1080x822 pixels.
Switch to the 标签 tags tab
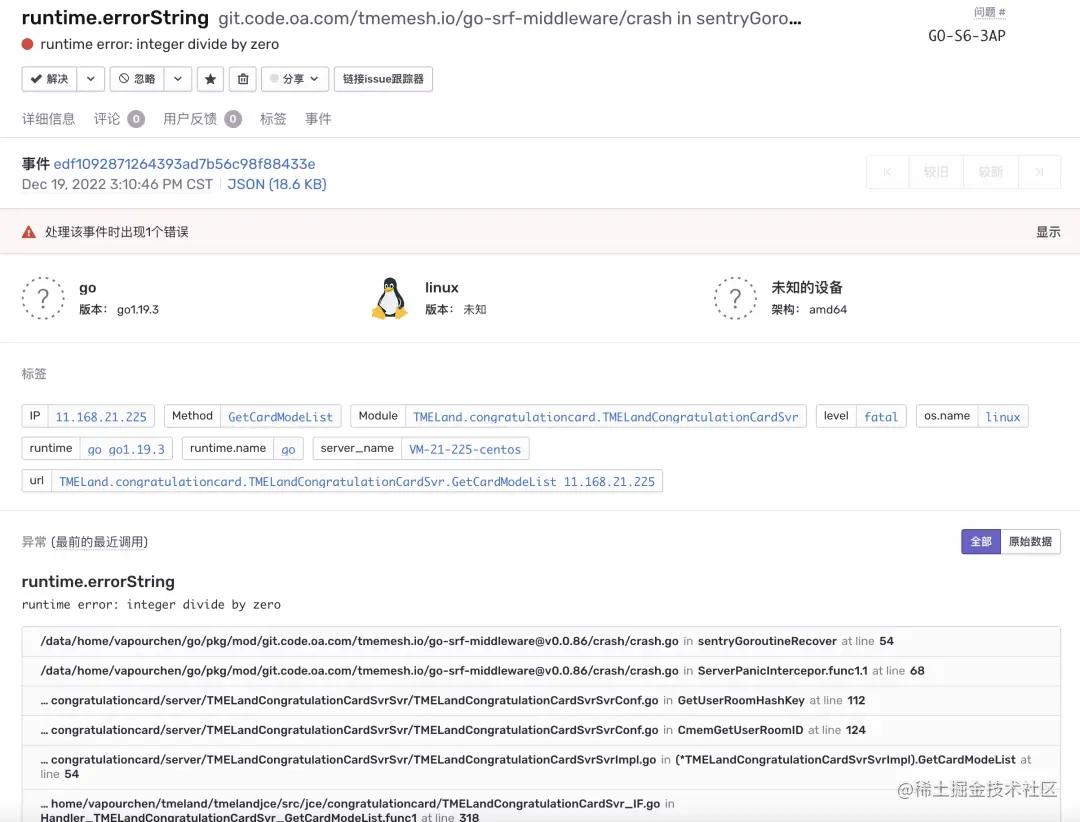[x=274, y=118]
